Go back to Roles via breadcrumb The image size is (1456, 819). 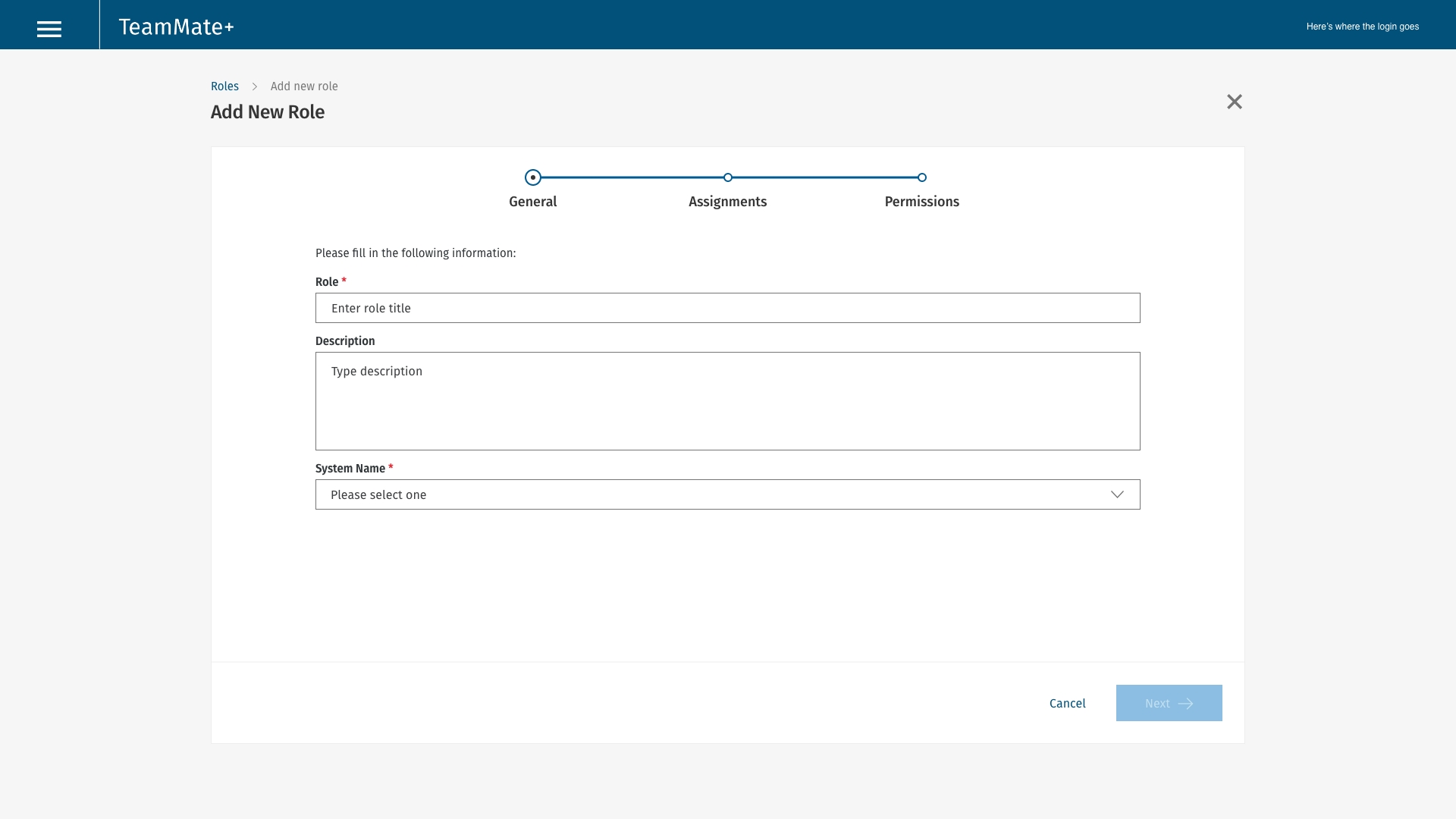(224, 86)
